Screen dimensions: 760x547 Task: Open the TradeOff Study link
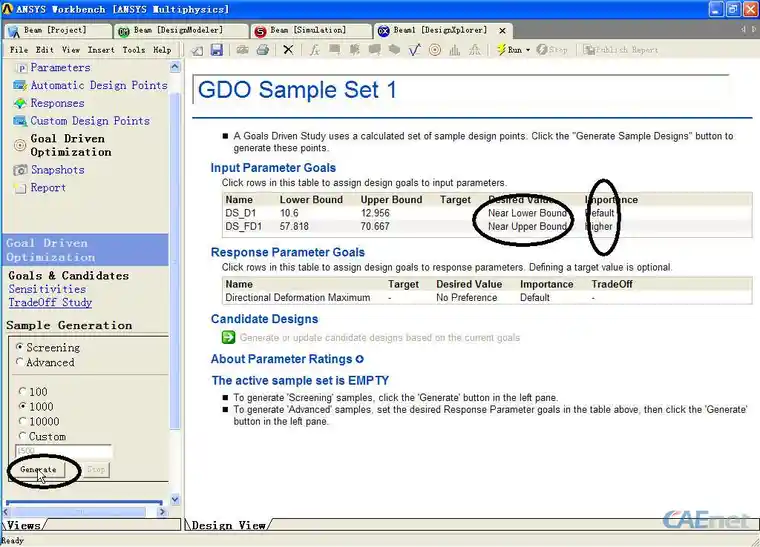pos(50,303)
